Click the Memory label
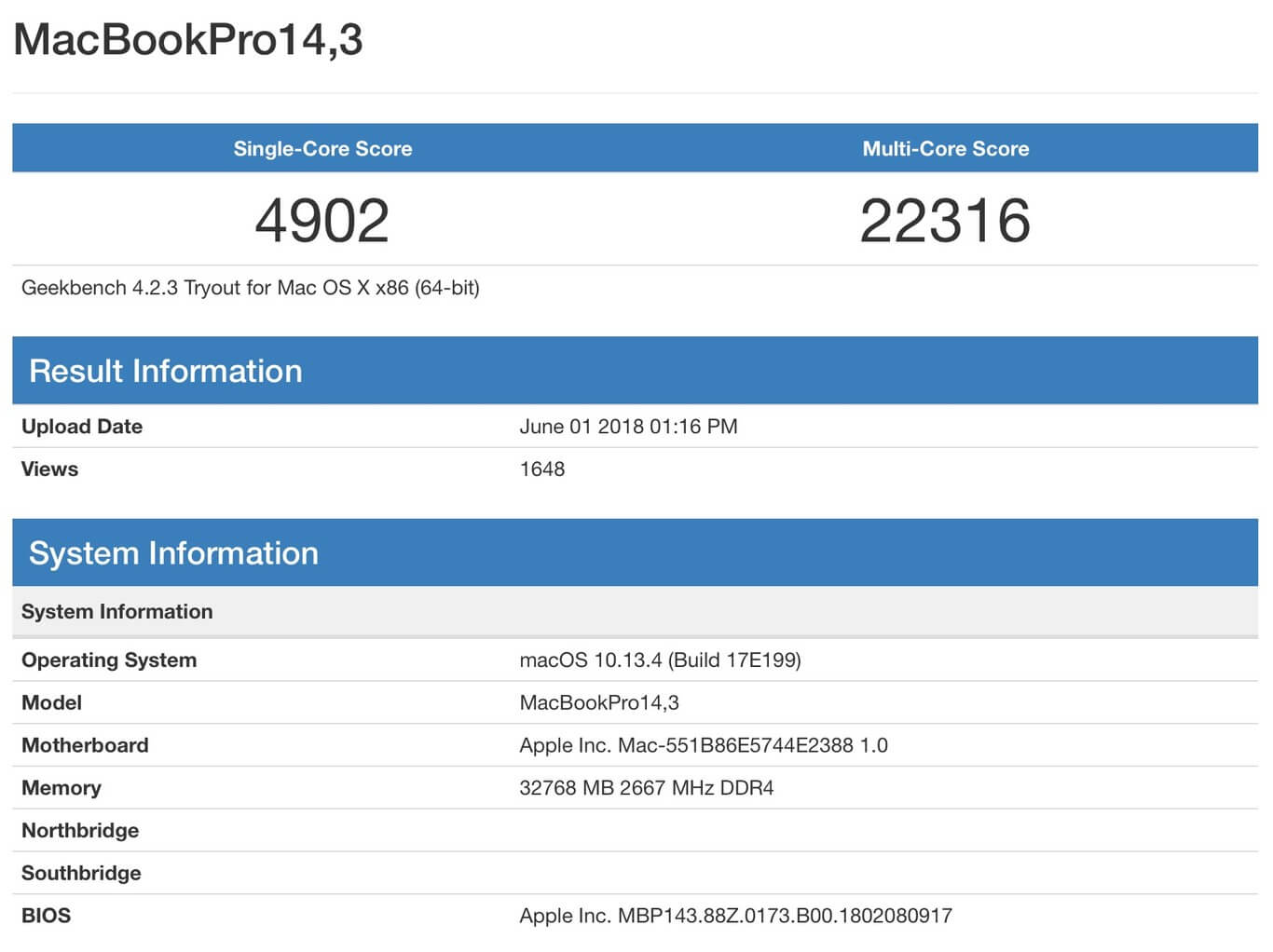The height and width of the screenshot is (952, 1273). (62, 788)
